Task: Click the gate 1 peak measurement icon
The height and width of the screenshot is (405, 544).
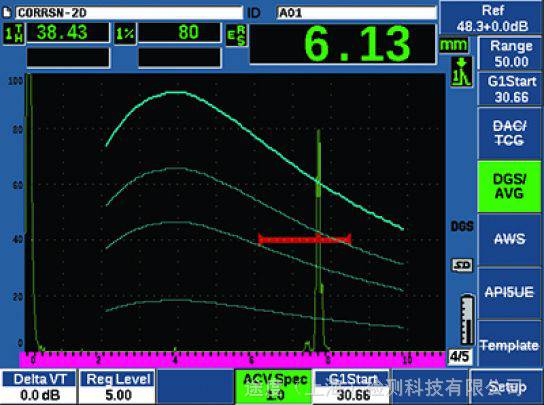Action: tap(461, 72)
